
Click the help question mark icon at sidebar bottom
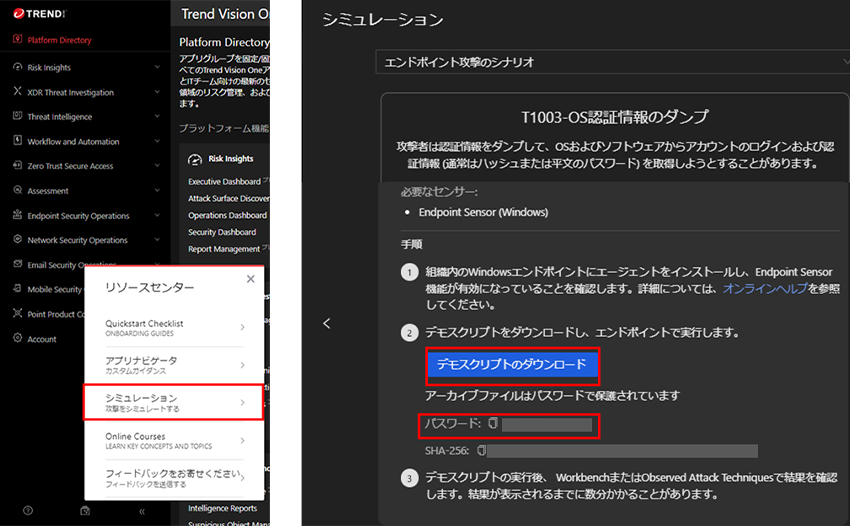(28, 511)
